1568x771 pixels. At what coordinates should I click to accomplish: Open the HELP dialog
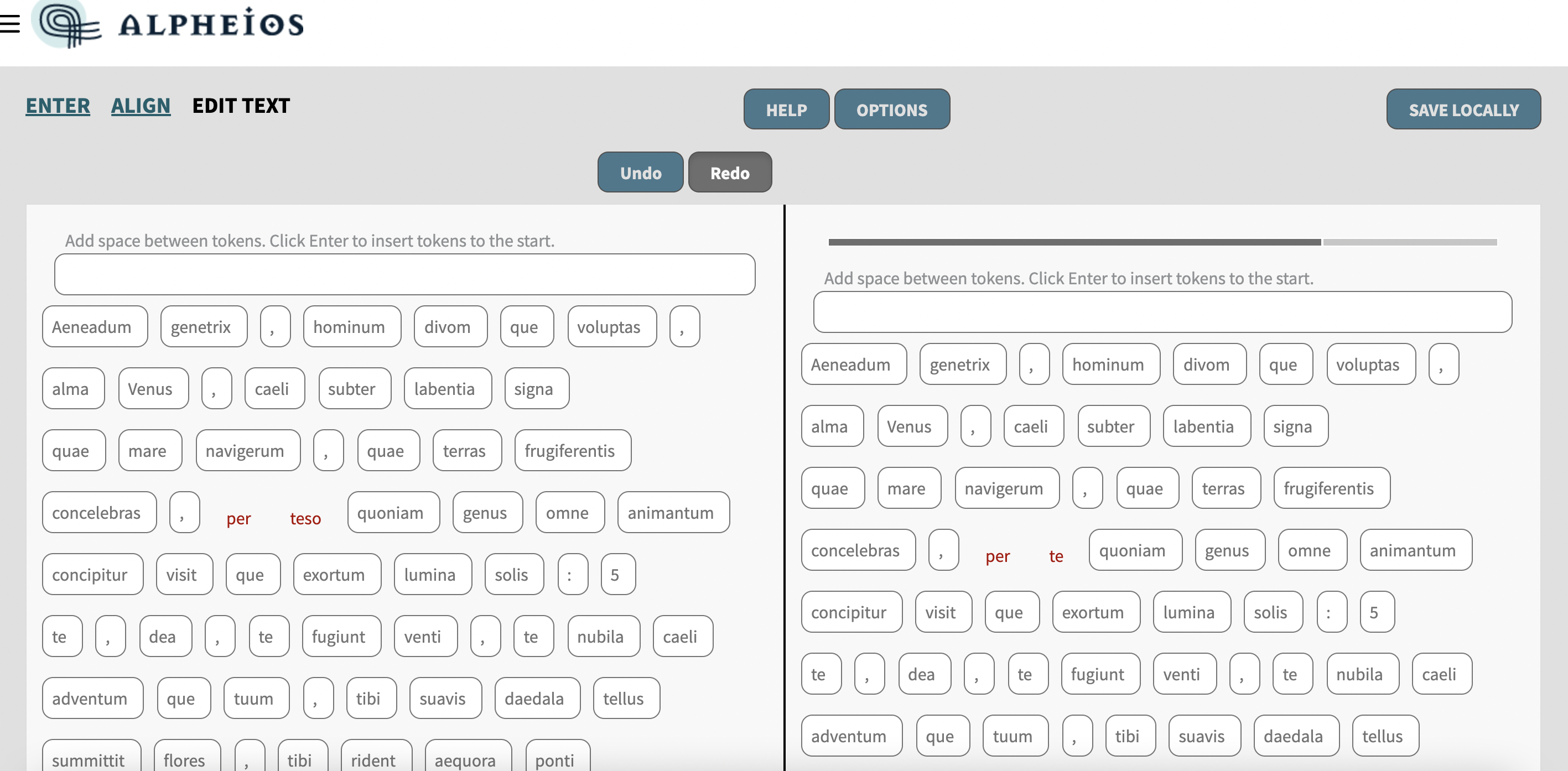click(786, 110)
